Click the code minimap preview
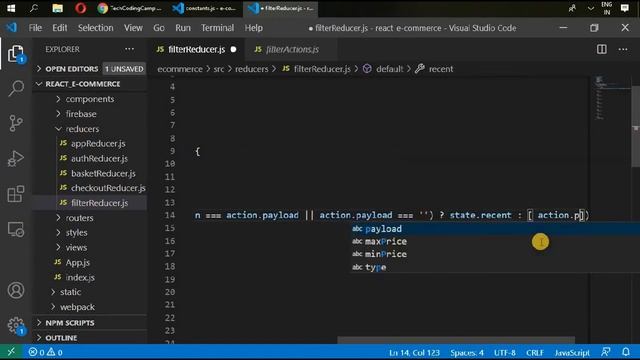The height and width of the screenshot is (360, 640). tap(610, 98)
